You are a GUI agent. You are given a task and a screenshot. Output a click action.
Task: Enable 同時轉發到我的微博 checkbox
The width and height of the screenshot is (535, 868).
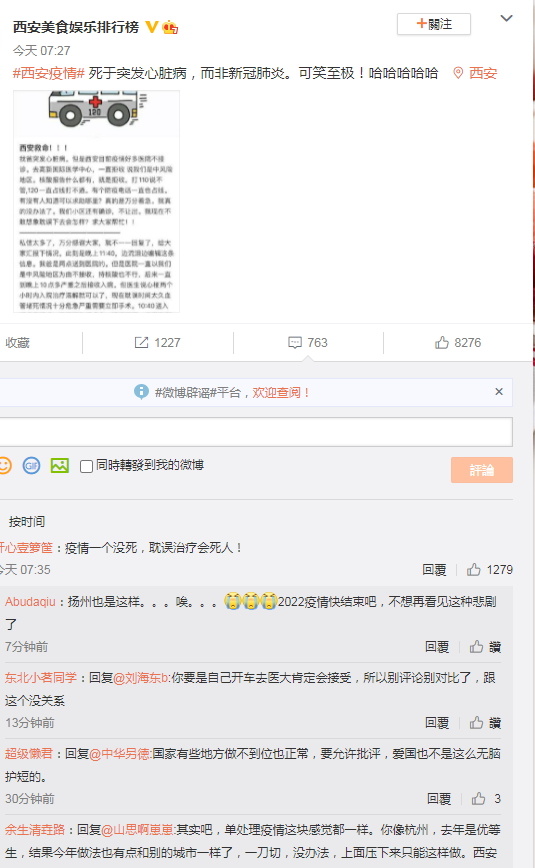coord(86,466)
